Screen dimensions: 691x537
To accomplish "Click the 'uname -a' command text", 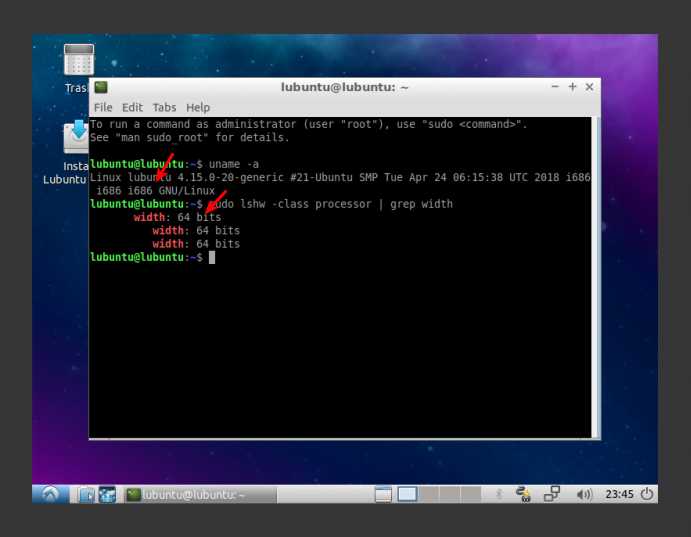I will [234, 164].
